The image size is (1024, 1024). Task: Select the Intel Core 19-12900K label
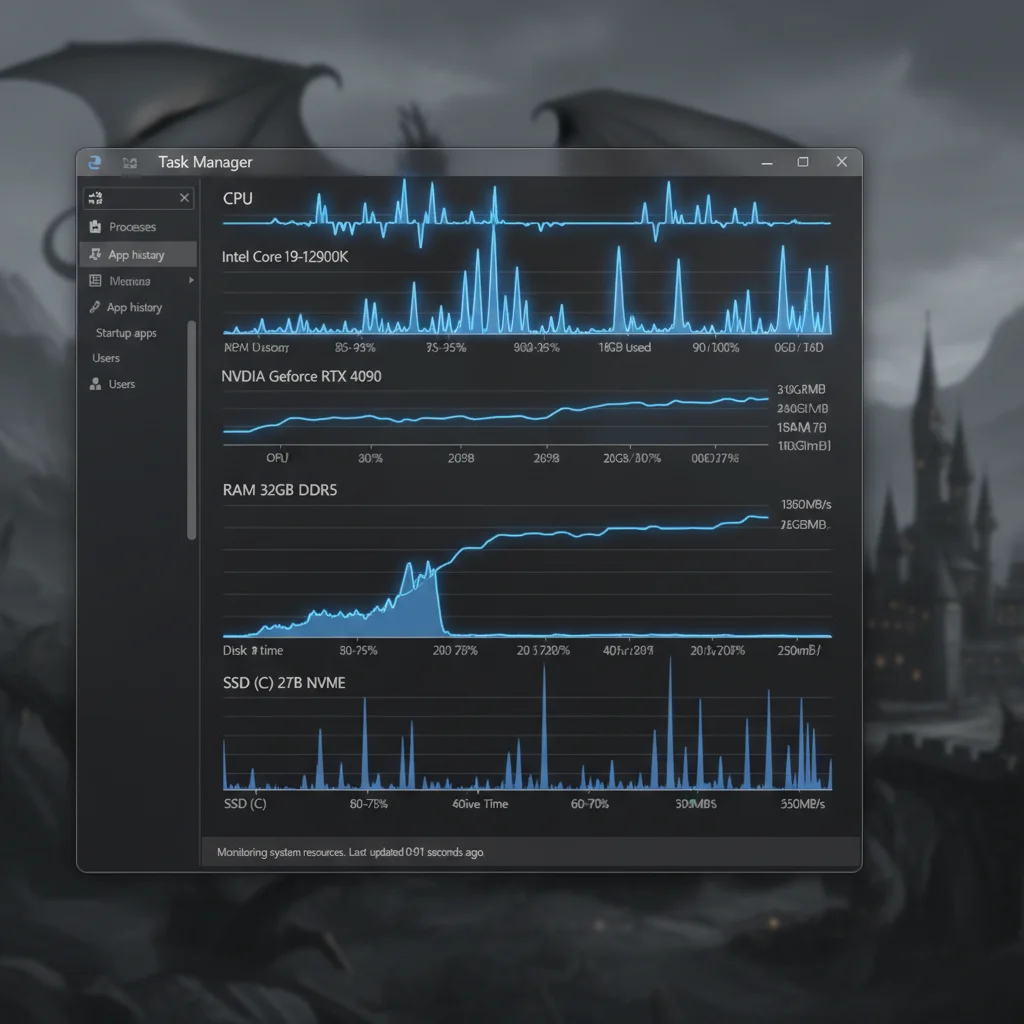[285, 257]
